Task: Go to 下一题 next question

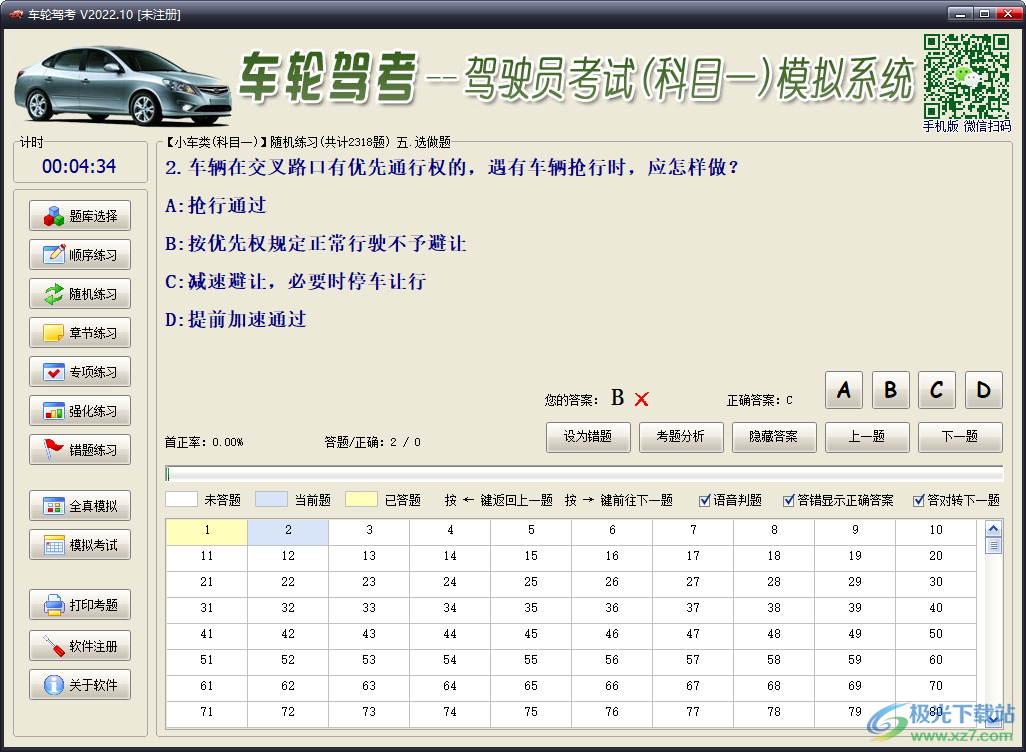Action: (x=960, y=437)
